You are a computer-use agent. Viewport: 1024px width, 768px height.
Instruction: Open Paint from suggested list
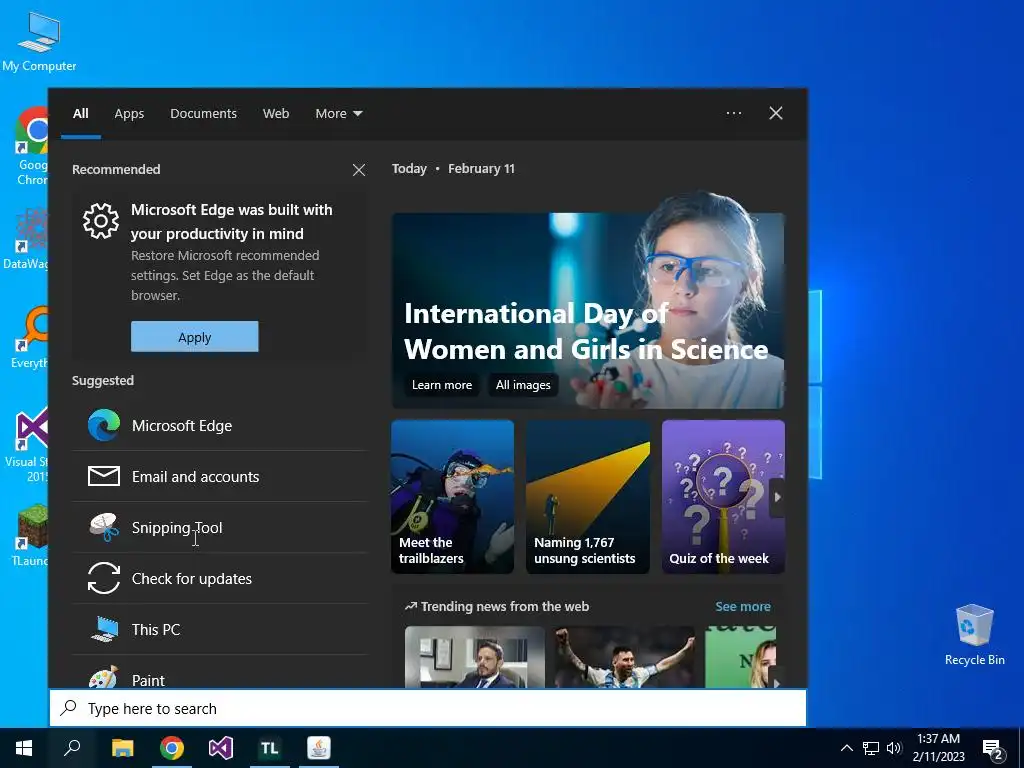[219, 673]
